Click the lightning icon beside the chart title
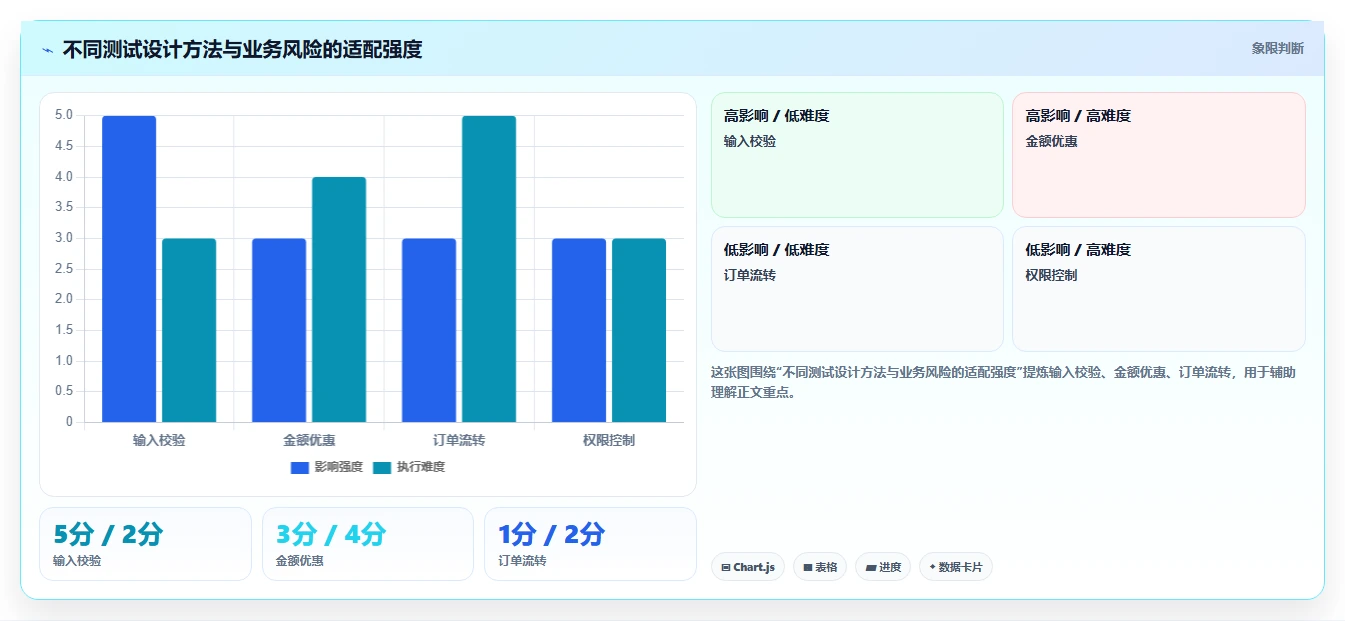 48,50
